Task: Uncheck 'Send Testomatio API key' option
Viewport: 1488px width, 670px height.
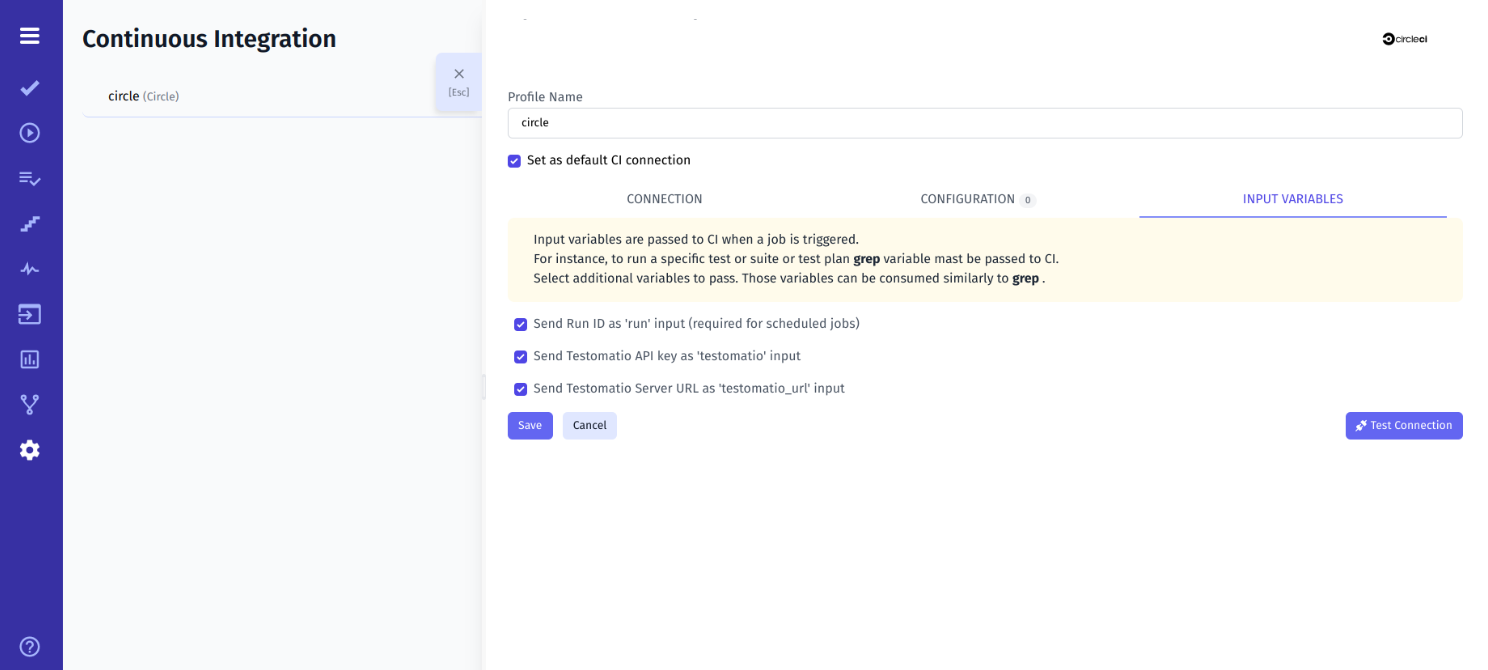Action: [x=520, y=356]
